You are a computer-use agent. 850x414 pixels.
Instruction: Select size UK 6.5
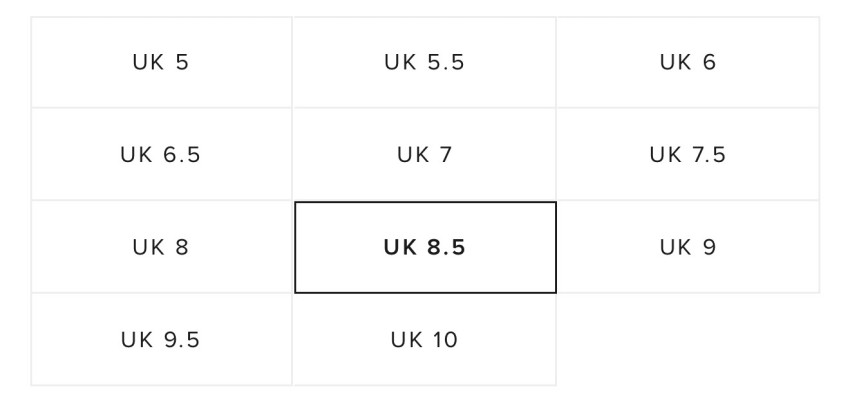point(161,155)
